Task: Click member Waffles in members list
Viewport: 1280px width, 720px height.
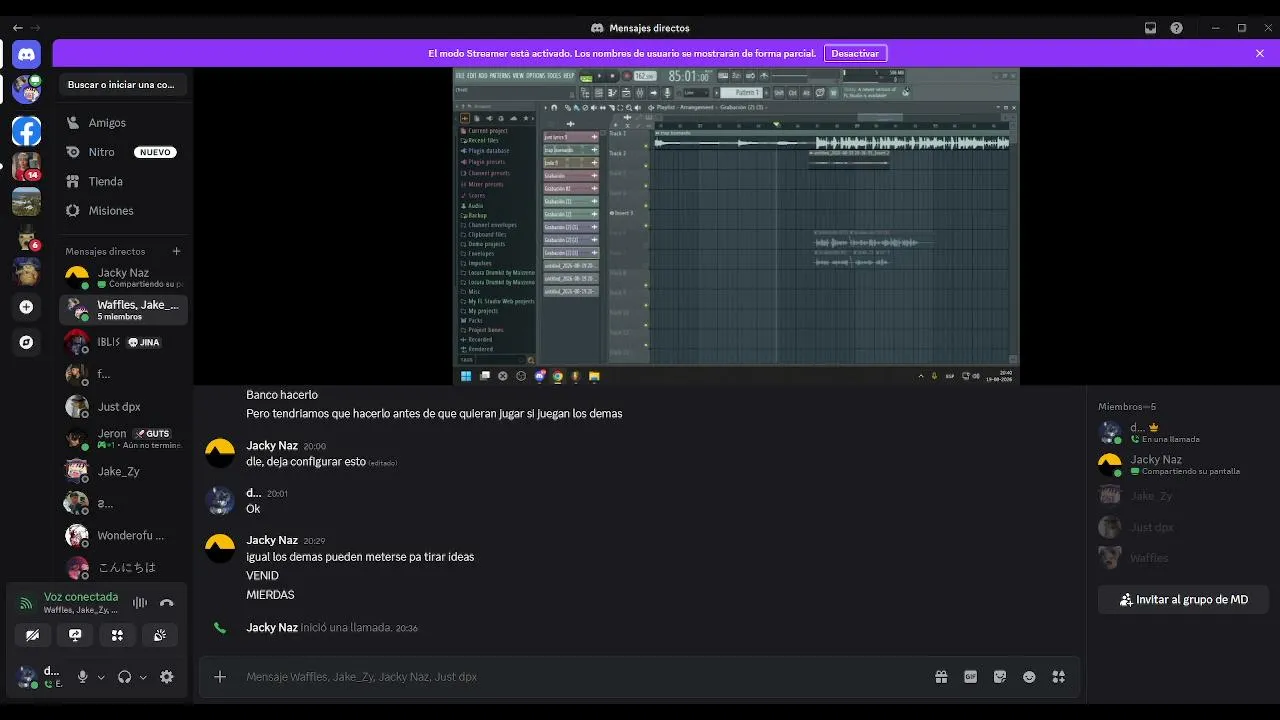Action: tap(1184, 558)
